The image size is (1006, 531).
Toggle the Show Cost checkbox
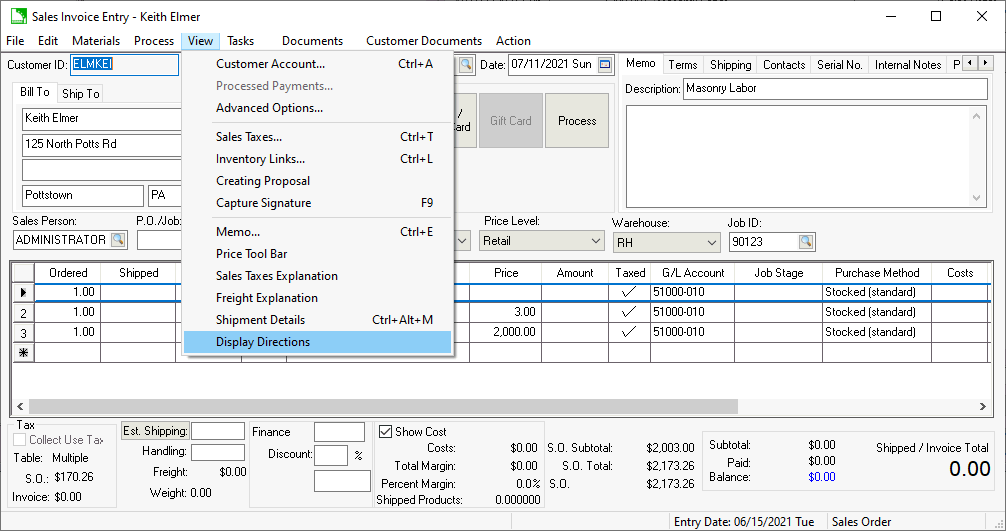386,432
